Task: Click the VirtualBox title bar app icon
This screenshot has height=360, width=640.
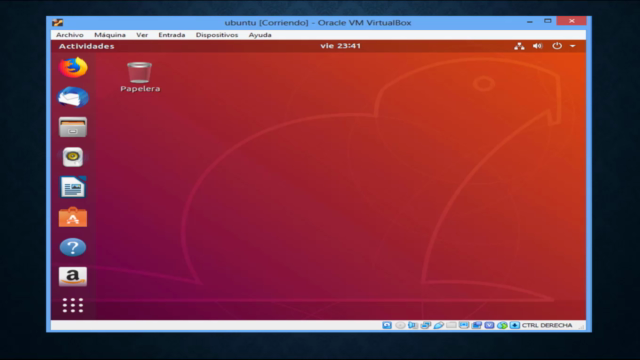Action: point(58,23)
